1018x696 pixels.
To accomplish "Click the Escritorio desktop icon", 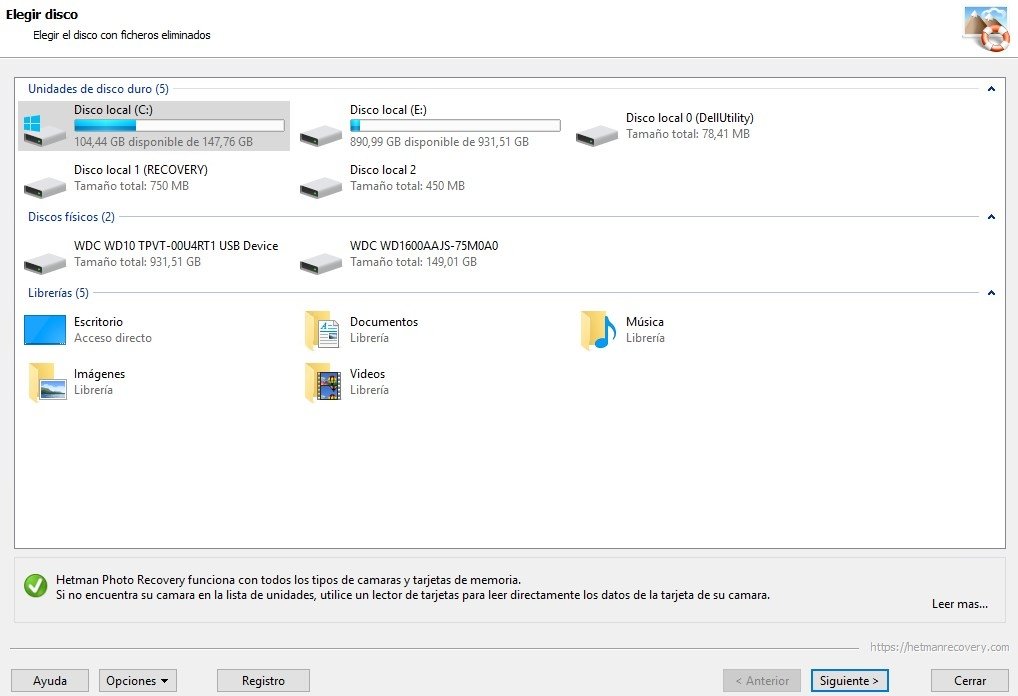I will click(45, 330).
